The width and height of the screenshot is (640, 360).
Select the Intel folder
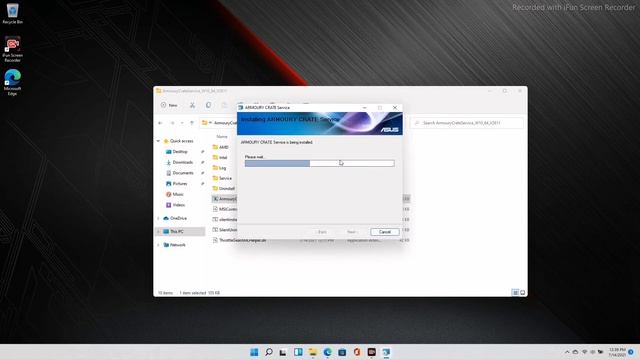pyautogui.click(x=223, y=158)
